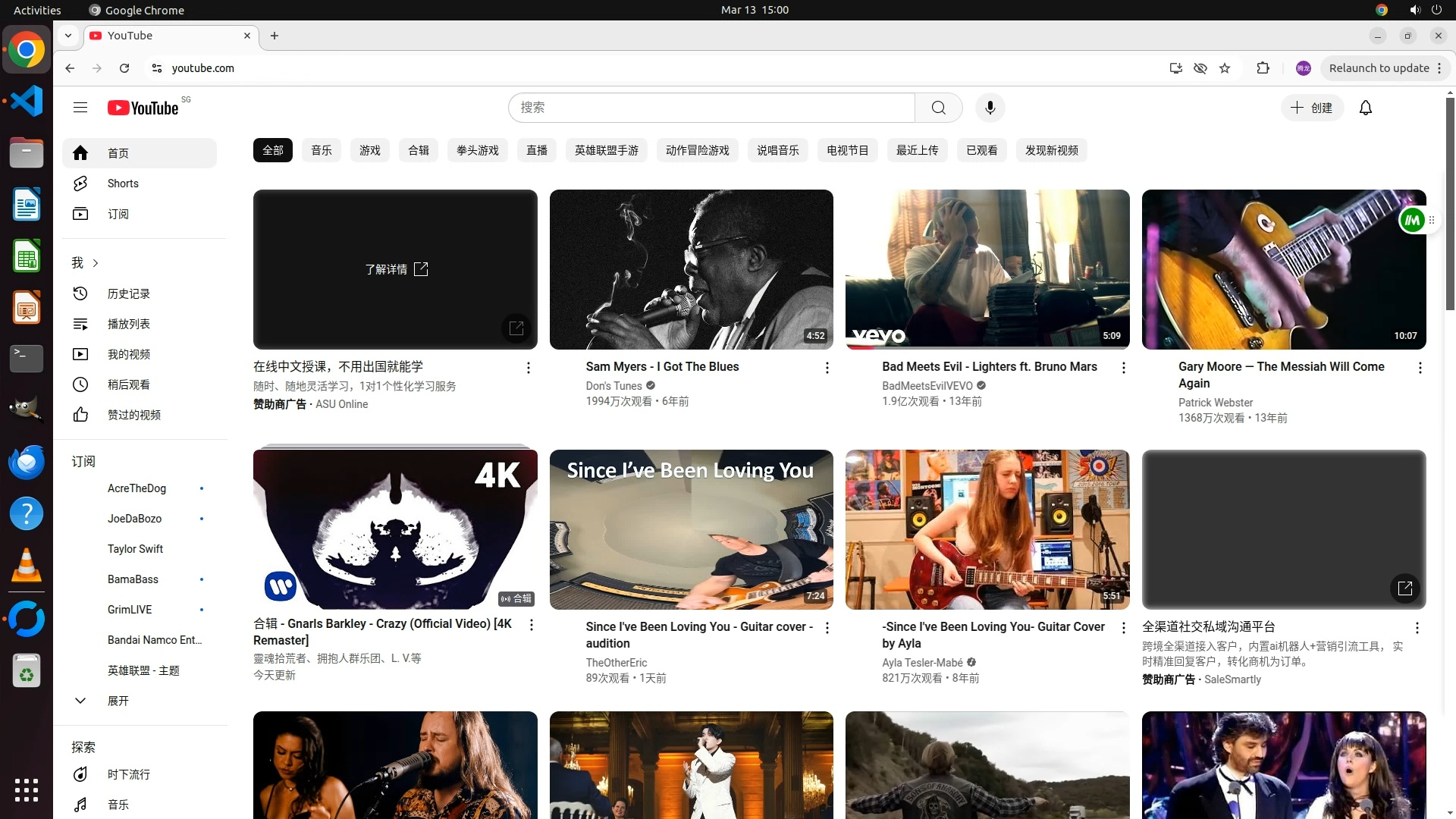Expand the subscriptions list (展开)
The width and height of the screenshot is (1456, 819).
click(x=118, y=701)
